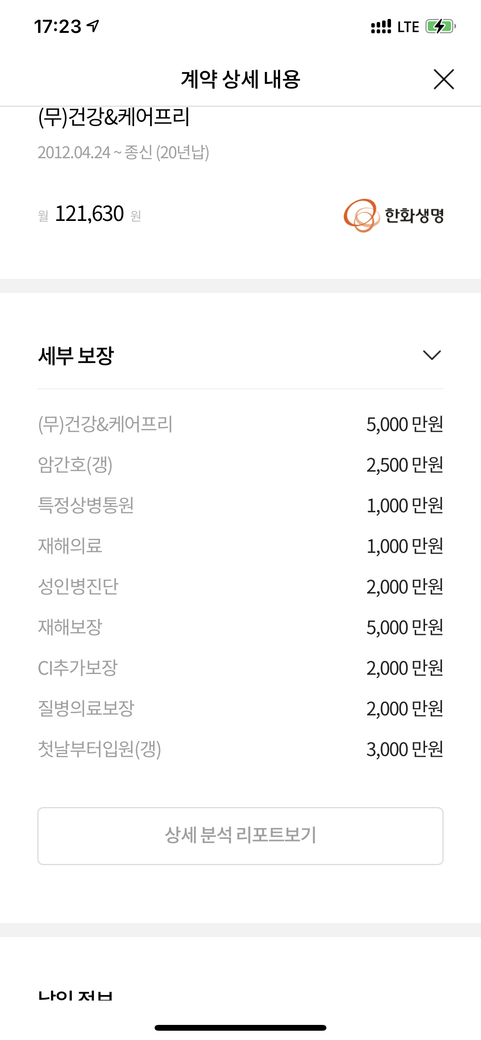Tap the (무)건강&케어프리 product title
481x1040 pixels.
[x=113, y=118]
